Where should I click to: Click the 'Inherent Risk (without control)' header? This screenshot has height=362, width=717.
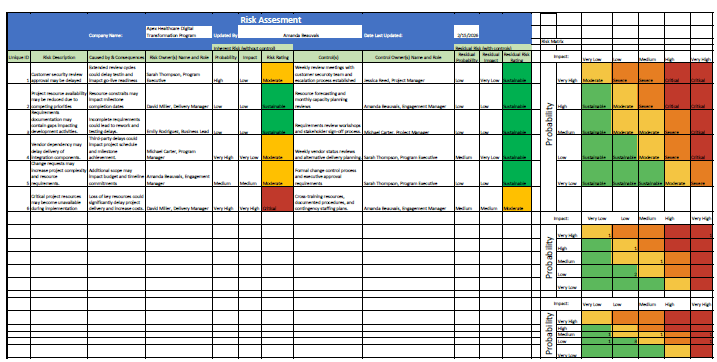(253, 48)
